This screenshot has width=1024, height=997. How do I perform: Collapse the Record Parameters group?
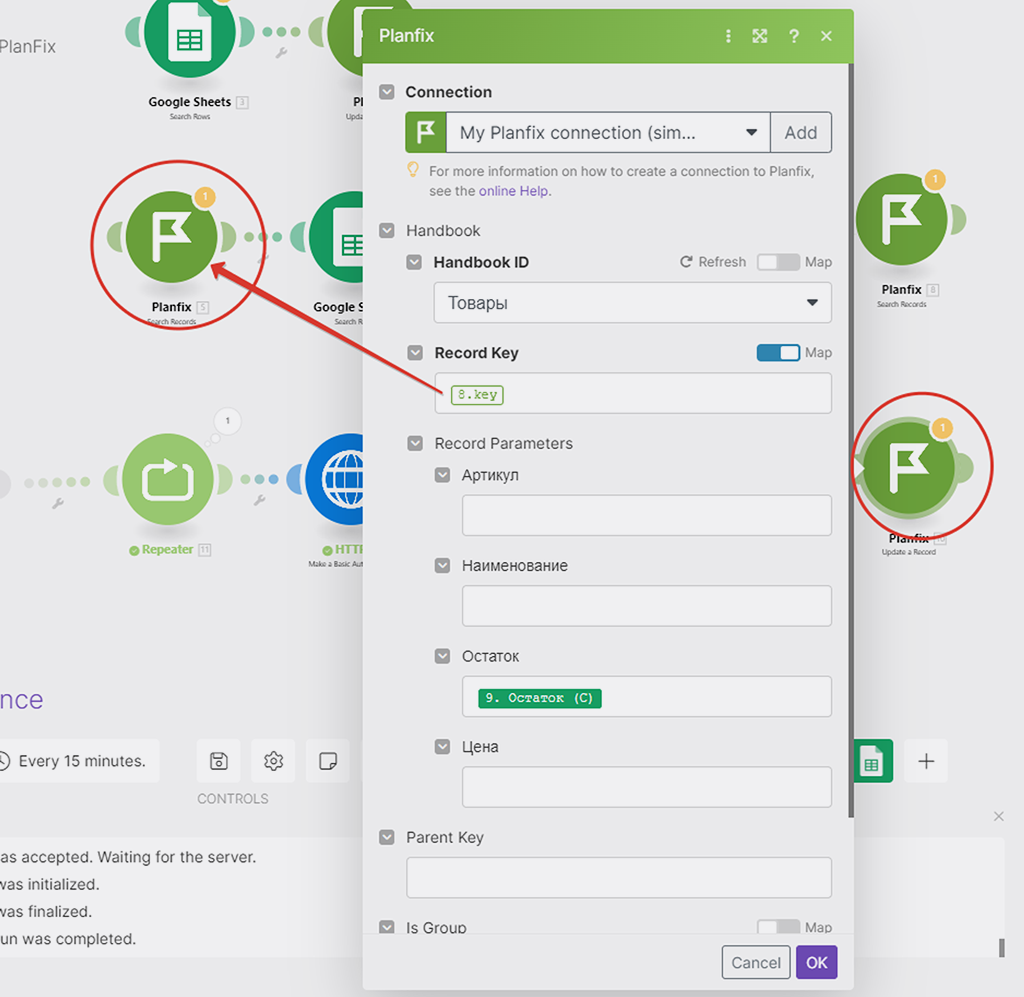pyautogui.click(x=415, y=443)
